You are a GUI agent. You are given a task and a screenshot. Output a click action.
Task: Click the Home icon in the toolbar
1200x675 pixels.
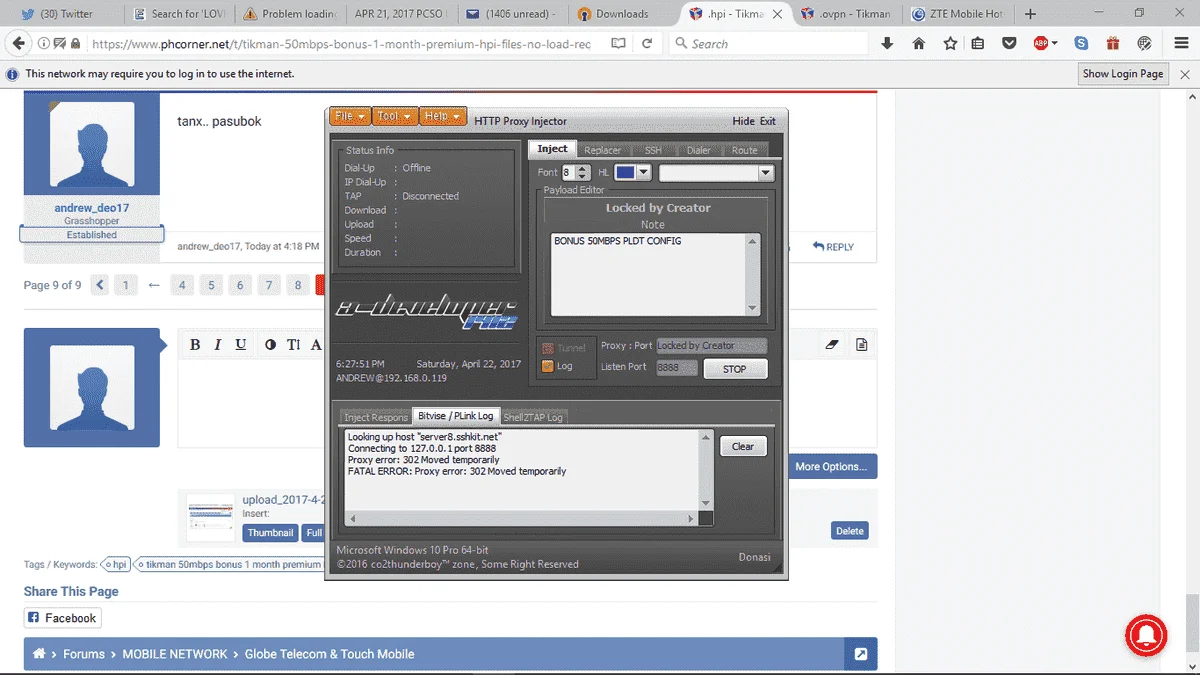click(918, 44)
